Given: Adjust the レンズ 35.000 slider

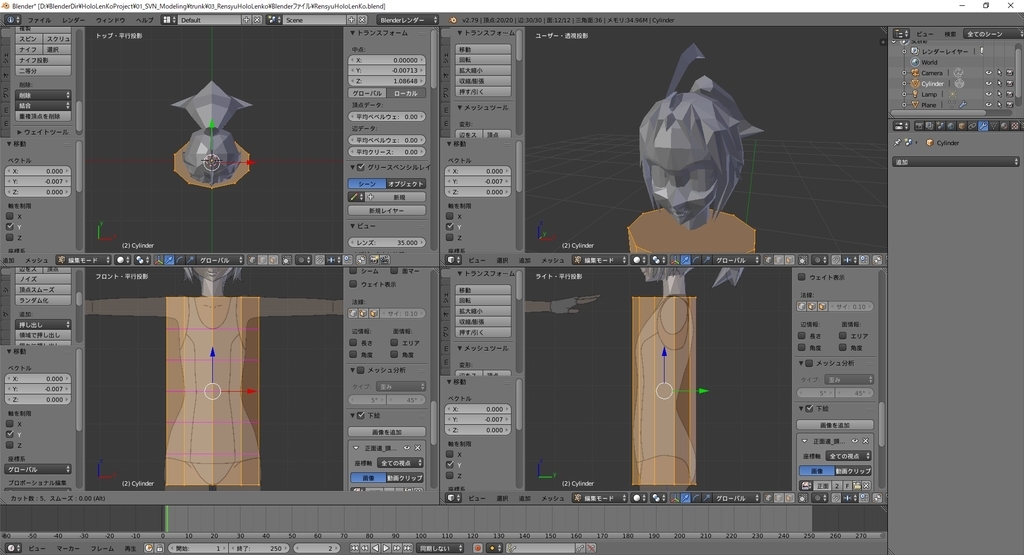Looking at the screenshot, I should [387, 242].
